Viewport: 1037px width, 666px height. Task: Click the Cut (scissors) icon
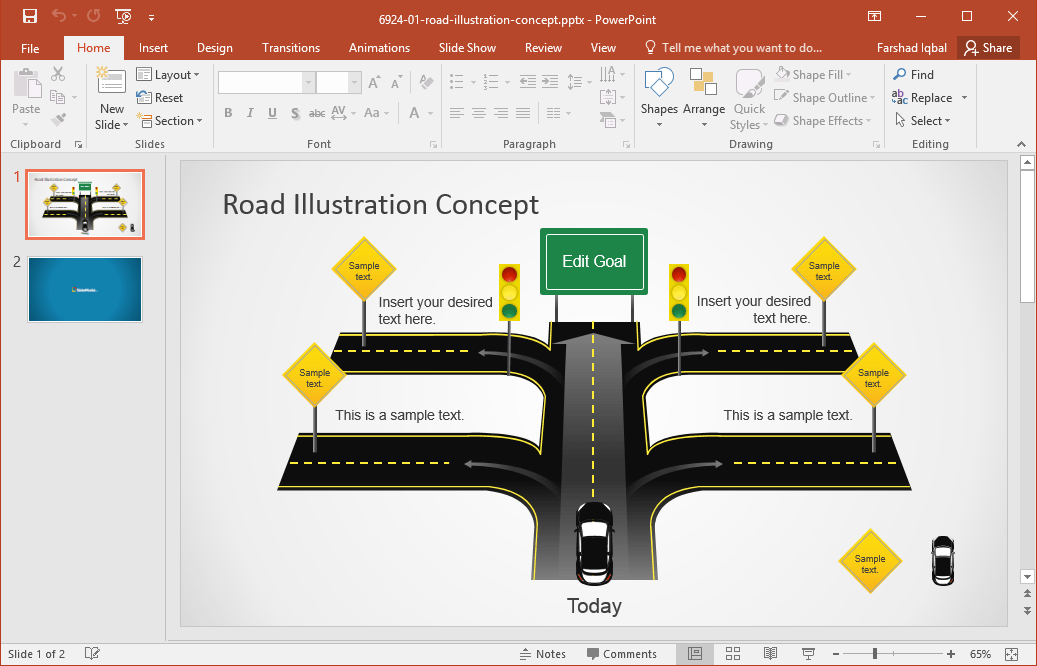57,74
